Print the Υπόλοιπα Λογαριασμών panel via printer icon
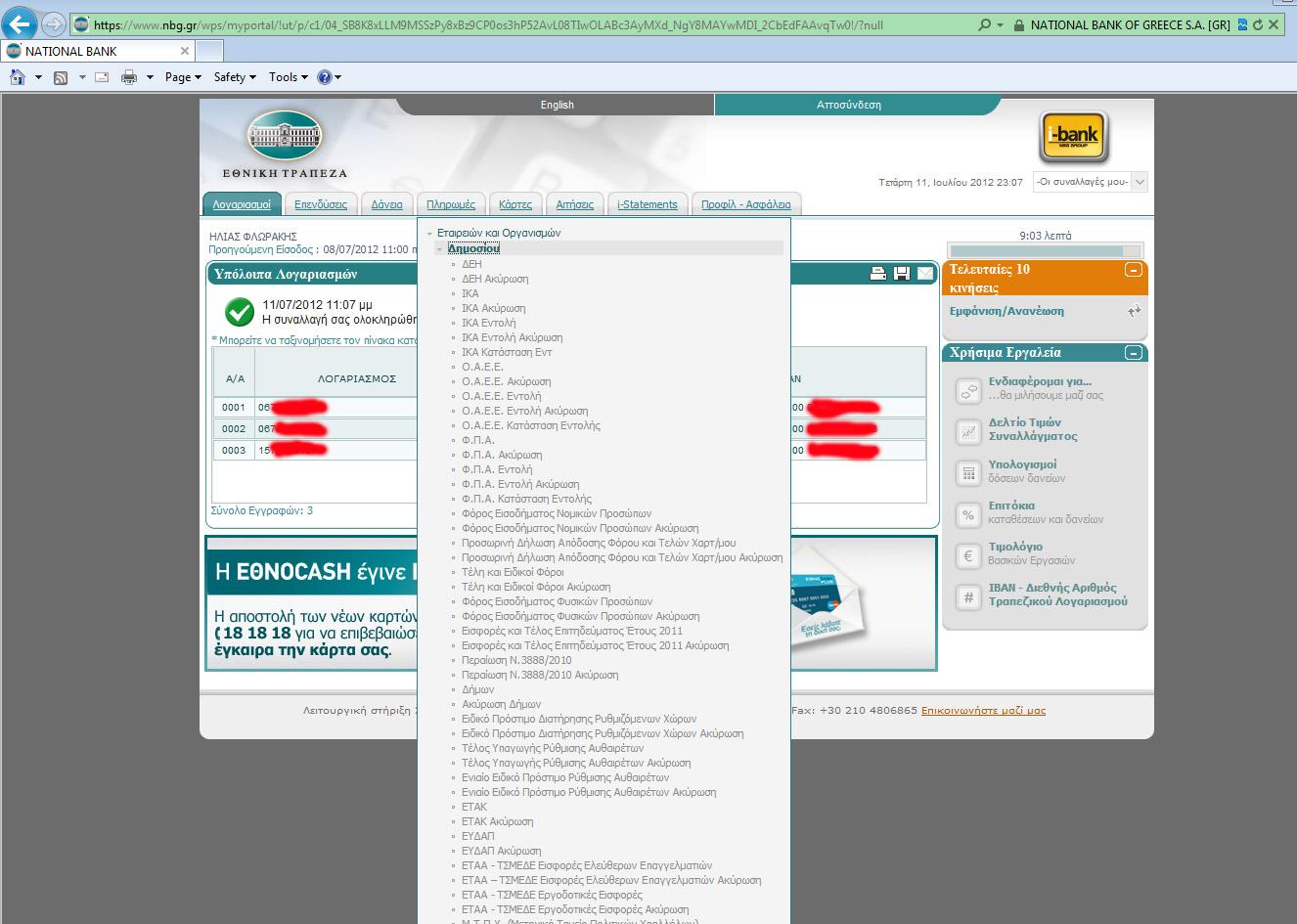The image size is (1297, 924). click(x=877, y=274)
